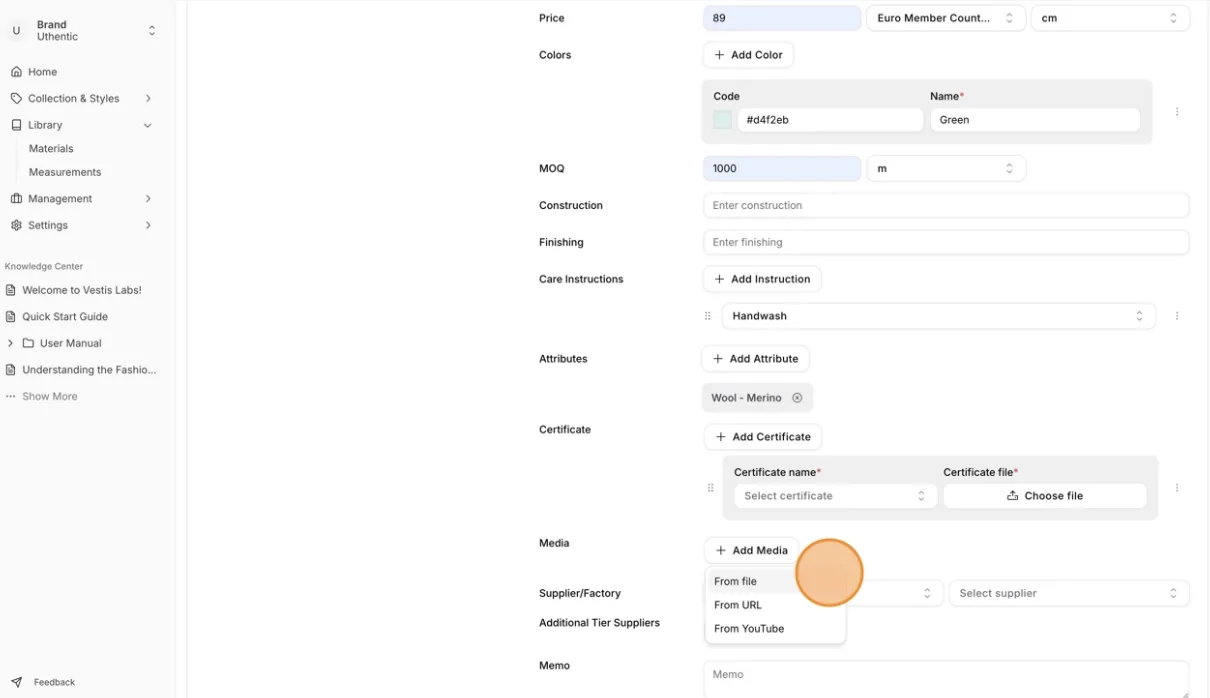Click the Add Instruction button
This screenshot has width=1210, height=698.
[x=762, y=279]
